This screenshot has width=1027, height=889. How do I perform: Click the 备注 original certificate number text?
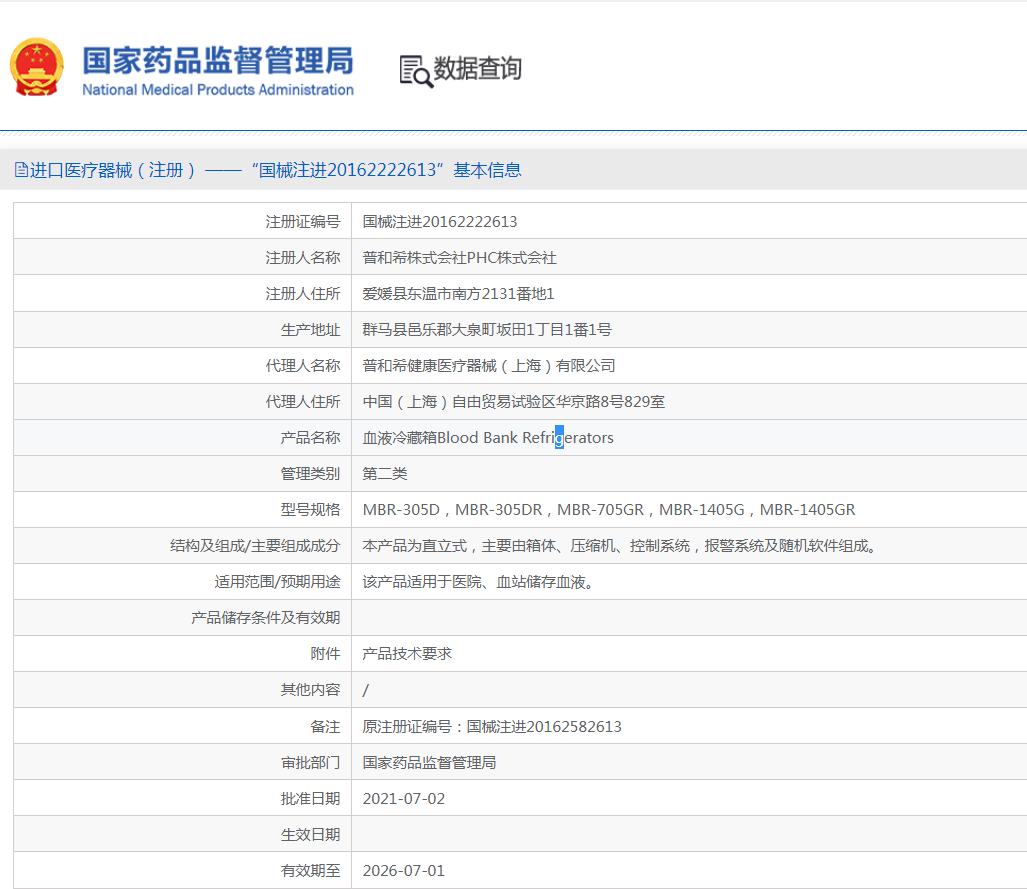(492, 726)
